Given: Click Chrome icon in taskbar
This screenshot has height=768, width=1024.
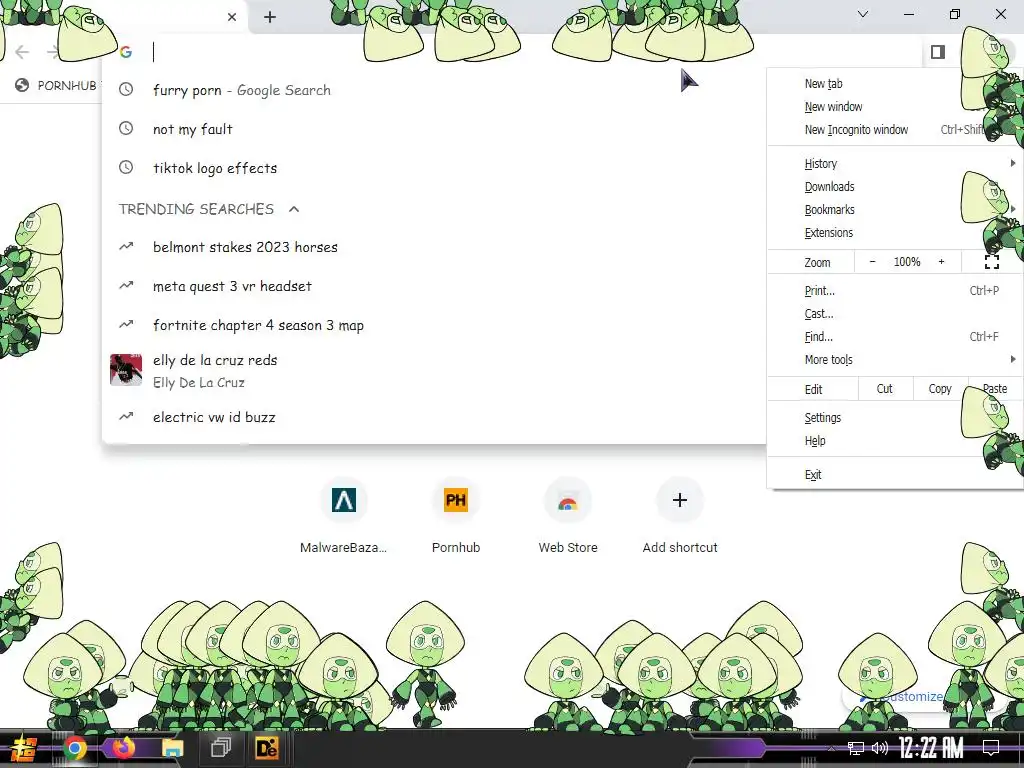Looking at the screenshot, I should point(74,748).
